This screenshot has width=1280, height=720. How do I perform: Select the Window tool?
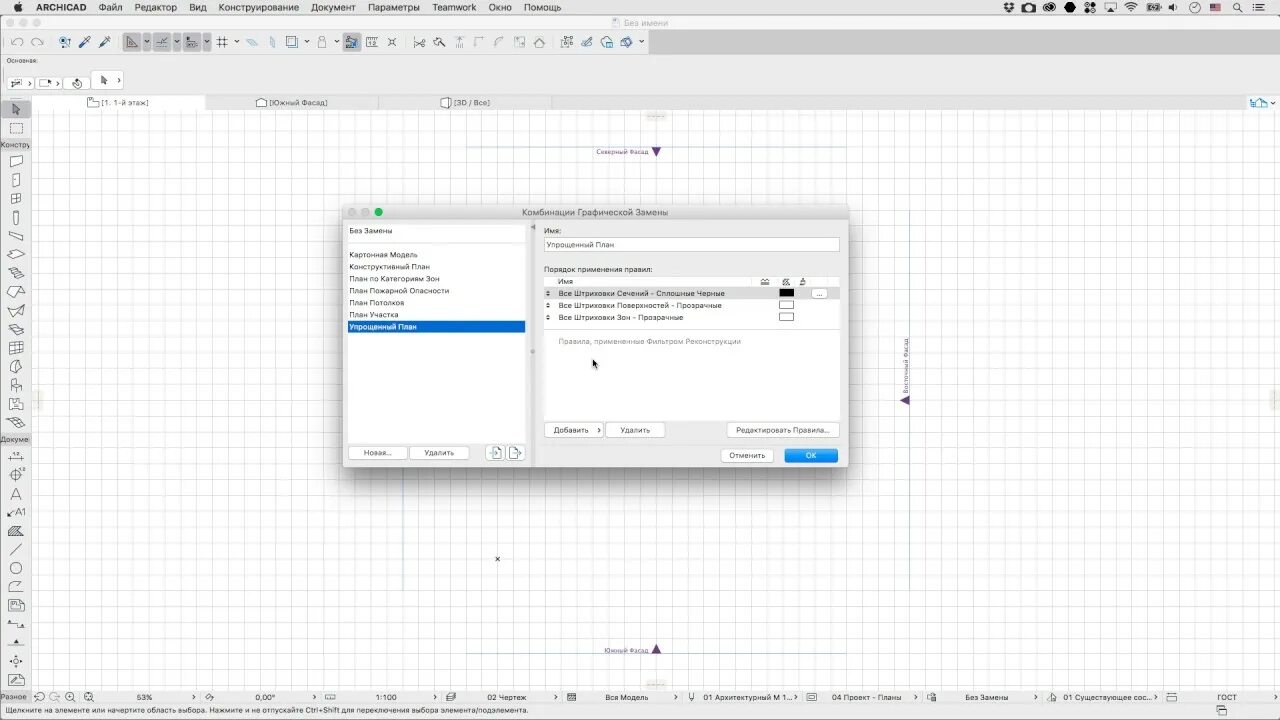coord(16,199)
